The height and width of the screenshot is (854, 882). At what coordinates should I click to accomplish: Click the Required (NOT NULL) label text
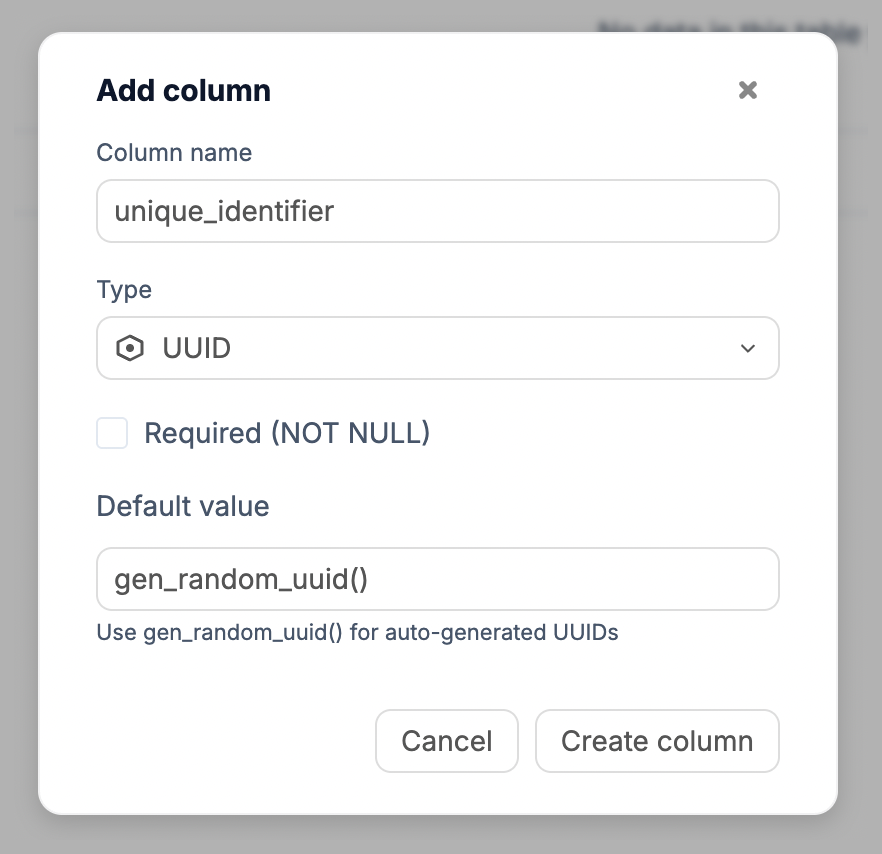click(x=287, y=433)
